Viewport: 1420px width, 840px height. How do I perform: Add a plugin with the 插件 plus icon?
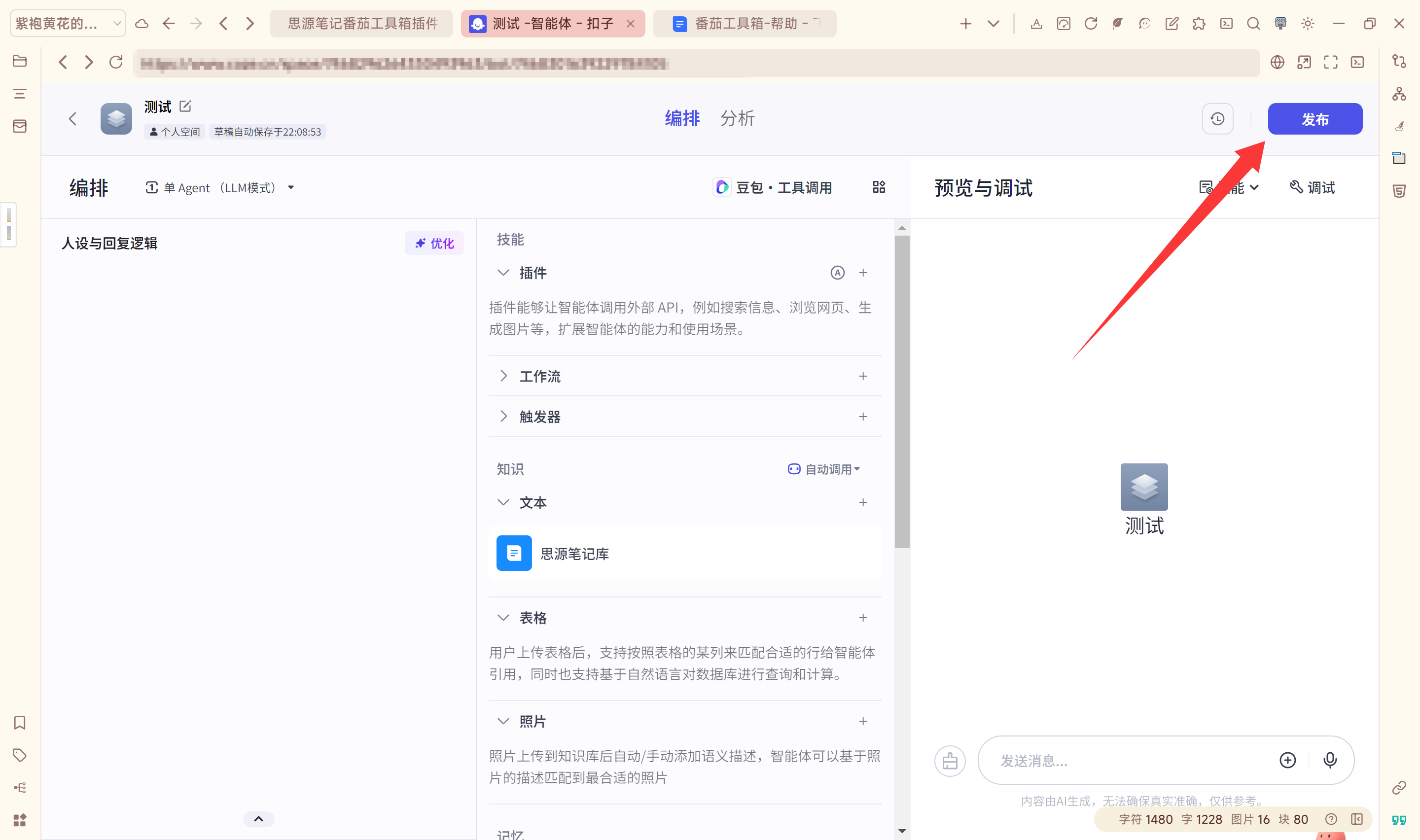coord(862,273)
